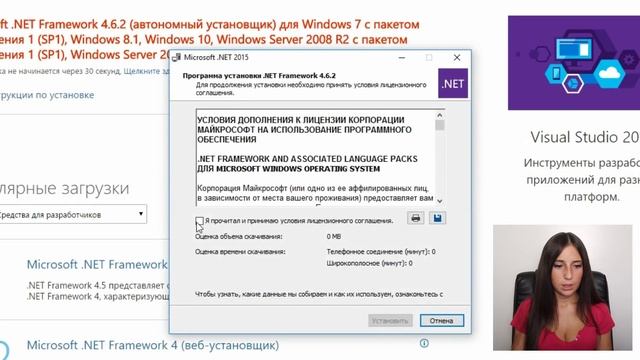Viewport: 640px width, 360px height.
Task: Click installer icon in dialog title bar
Action: pyautogui.click(x=176, y=58)
